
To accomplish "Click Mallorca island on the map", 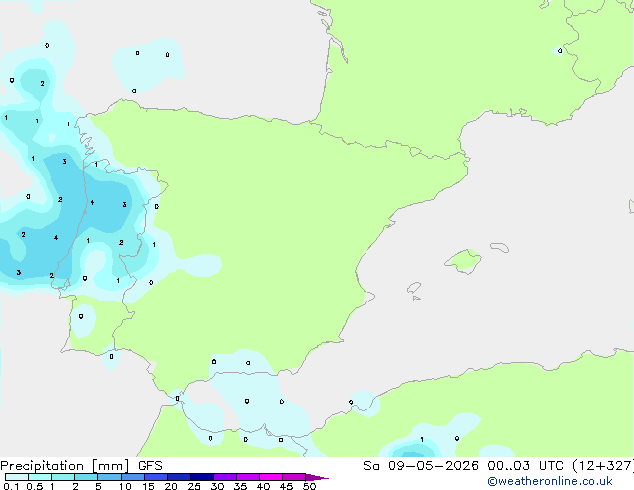I will tap(463, 261).
